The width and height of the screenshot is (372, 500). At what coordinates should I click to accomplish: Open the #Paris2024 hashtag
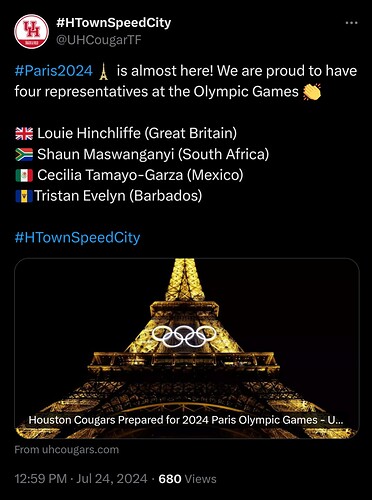pyautogui.click(x=54, y=71)
